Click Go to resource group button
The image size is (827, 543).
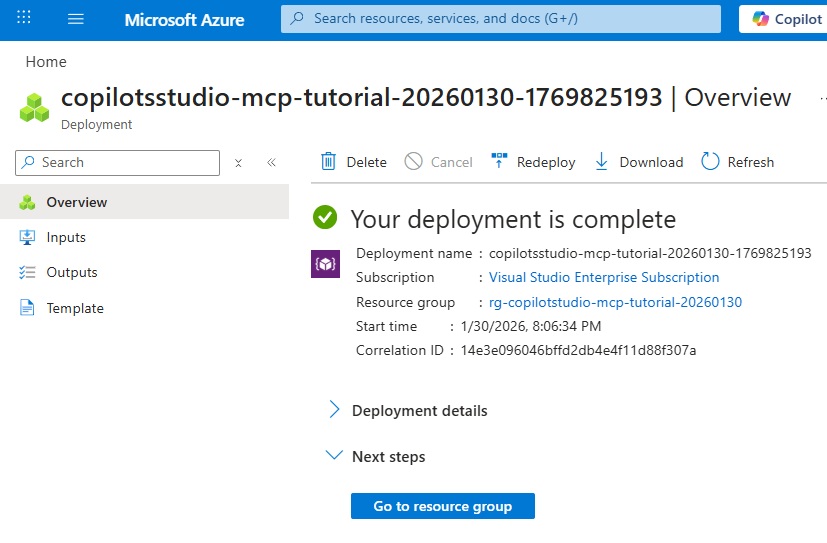click(x=443, y=506)
